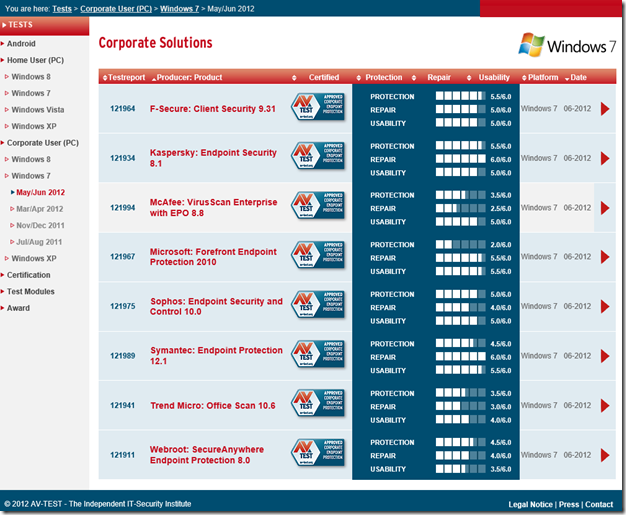Click AV-TEST certified badge for Webroot
Viewport: 626px width, 515px height.
point(318,453)
